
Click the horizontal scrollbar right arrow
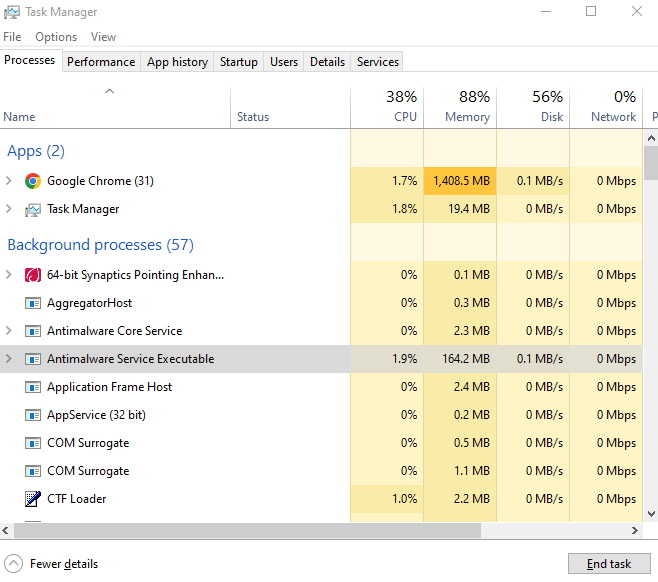pos(636,531)
